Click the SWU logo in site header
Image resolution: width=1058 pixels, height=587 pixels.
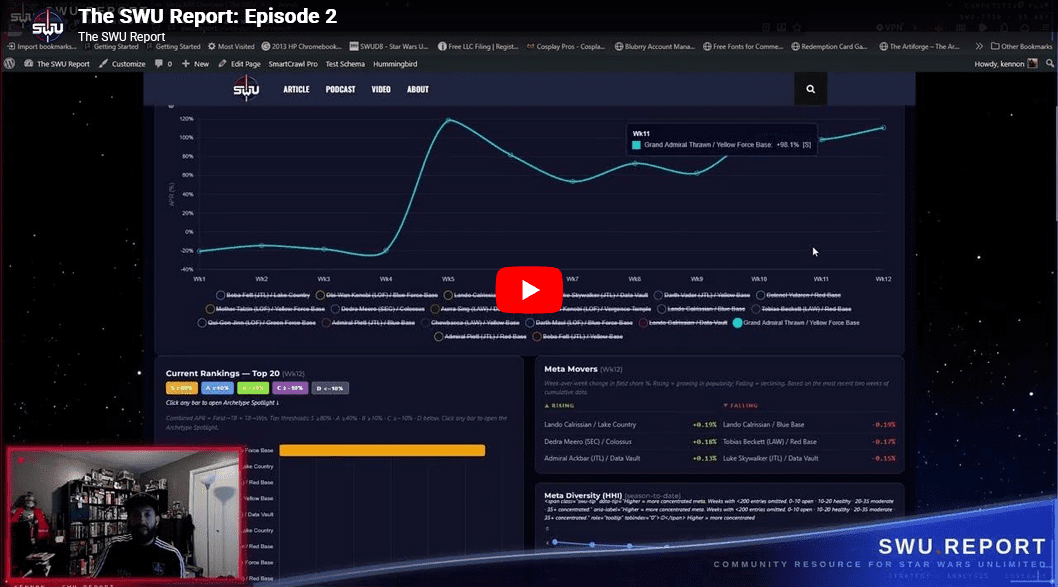pos(246,88)
